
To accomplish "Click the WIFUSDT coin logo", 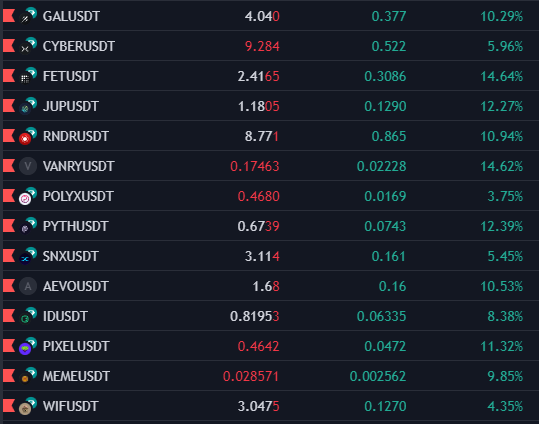I will [28, 406].
